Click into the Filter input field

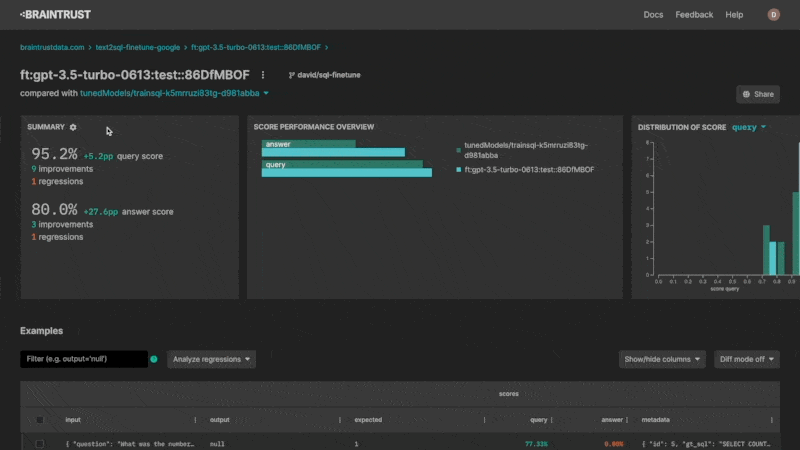[83, 359]
